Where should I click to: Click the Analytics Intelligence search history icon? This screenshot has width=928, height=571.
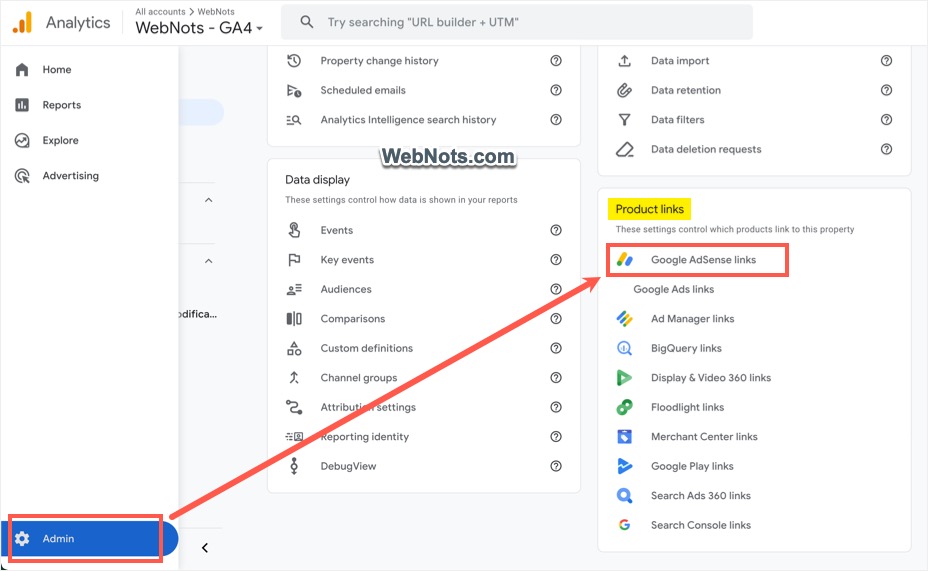pyautogui.click(x=294, y=120)
